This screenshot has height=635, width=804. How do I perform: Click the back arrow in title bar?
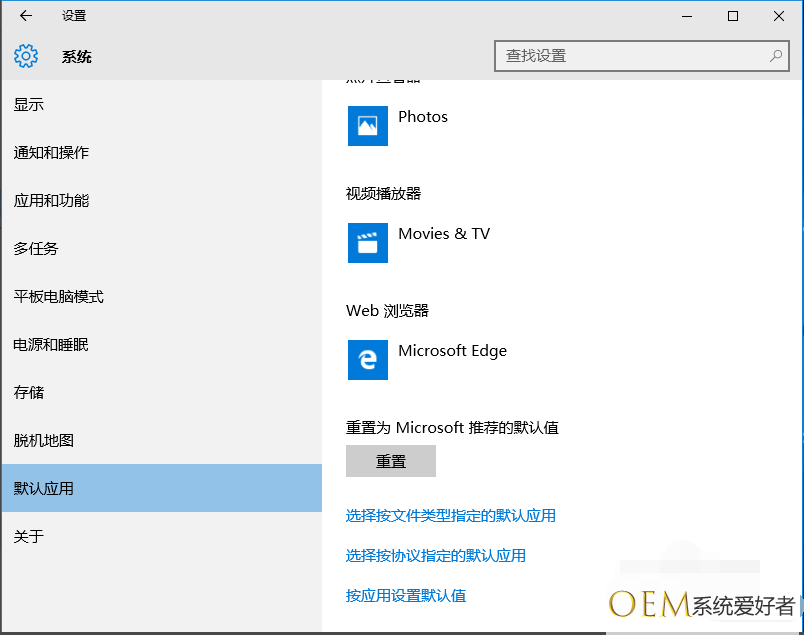26,16
